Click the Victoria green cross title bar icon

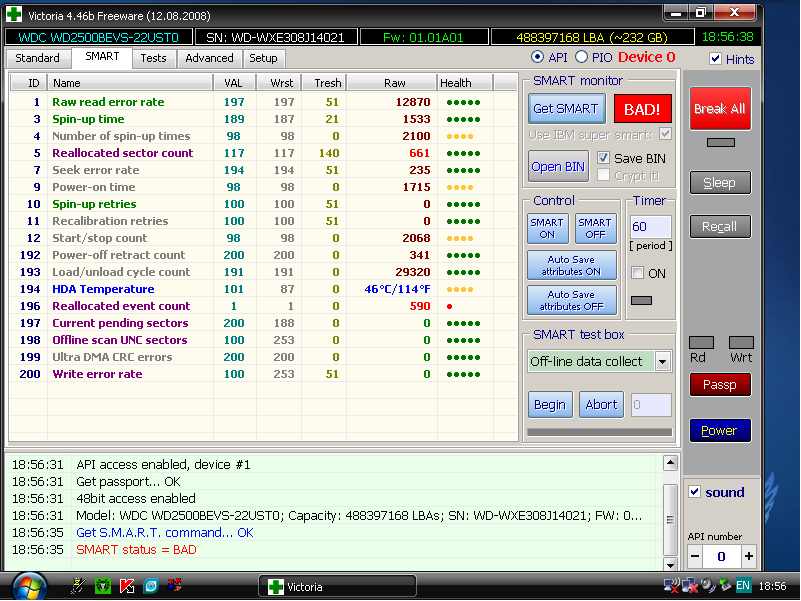pyautogui.click(x=12, y=12)
